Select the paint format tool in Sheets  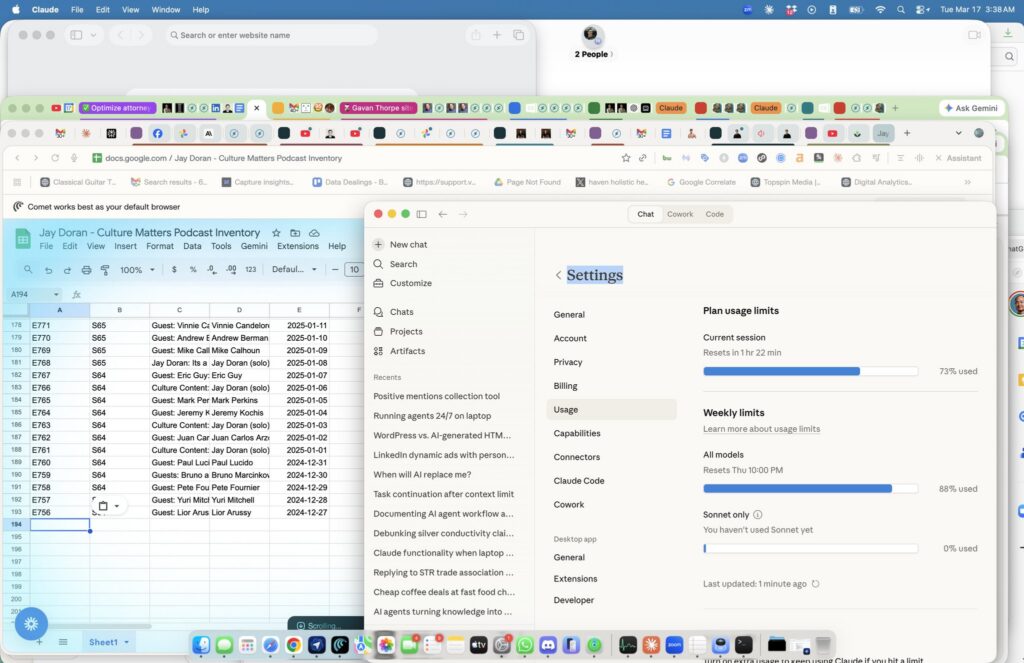106,270
